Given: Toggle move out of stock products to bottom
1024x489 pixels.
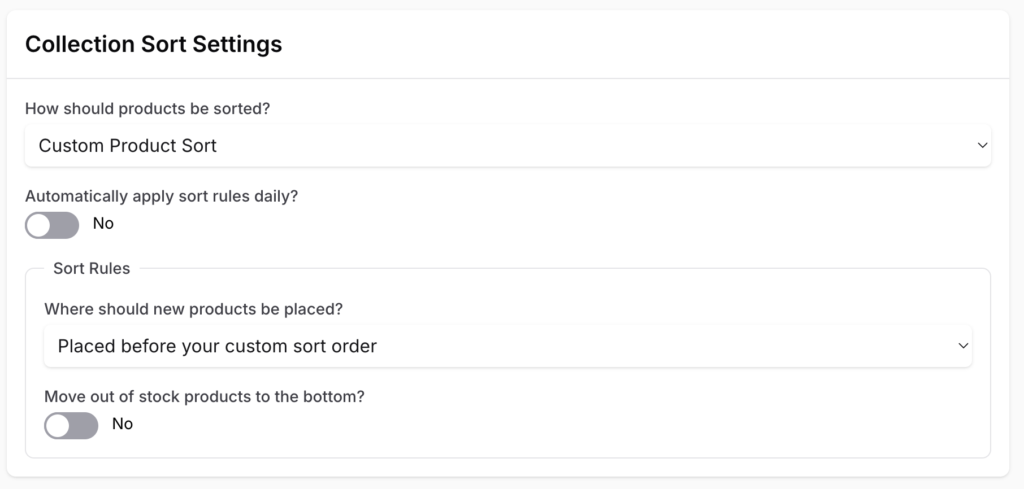Looking at the screenshot, I should pyautogui.click(x=71, y=426).
